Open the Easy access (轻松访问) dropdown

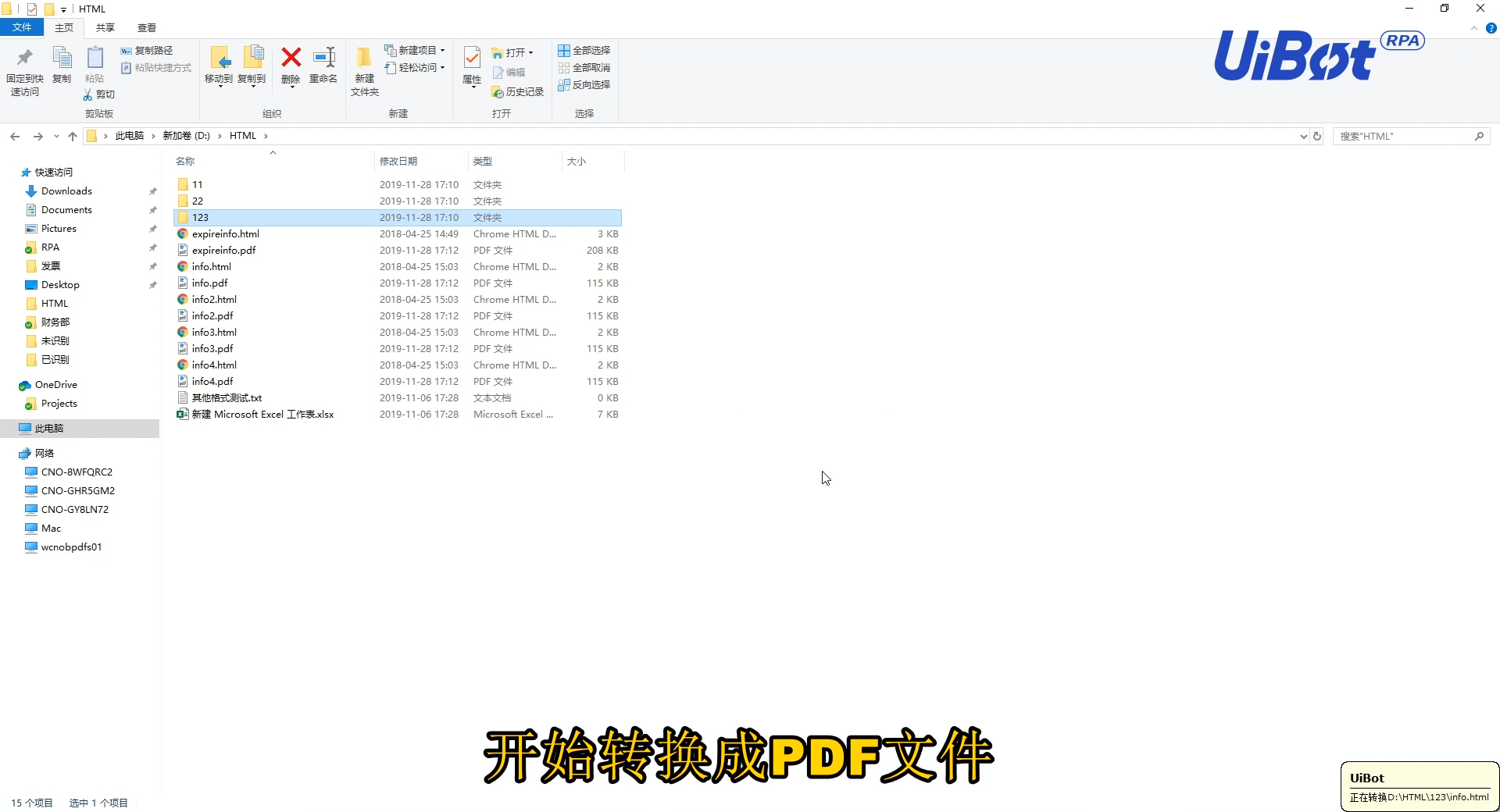point(415,68)
